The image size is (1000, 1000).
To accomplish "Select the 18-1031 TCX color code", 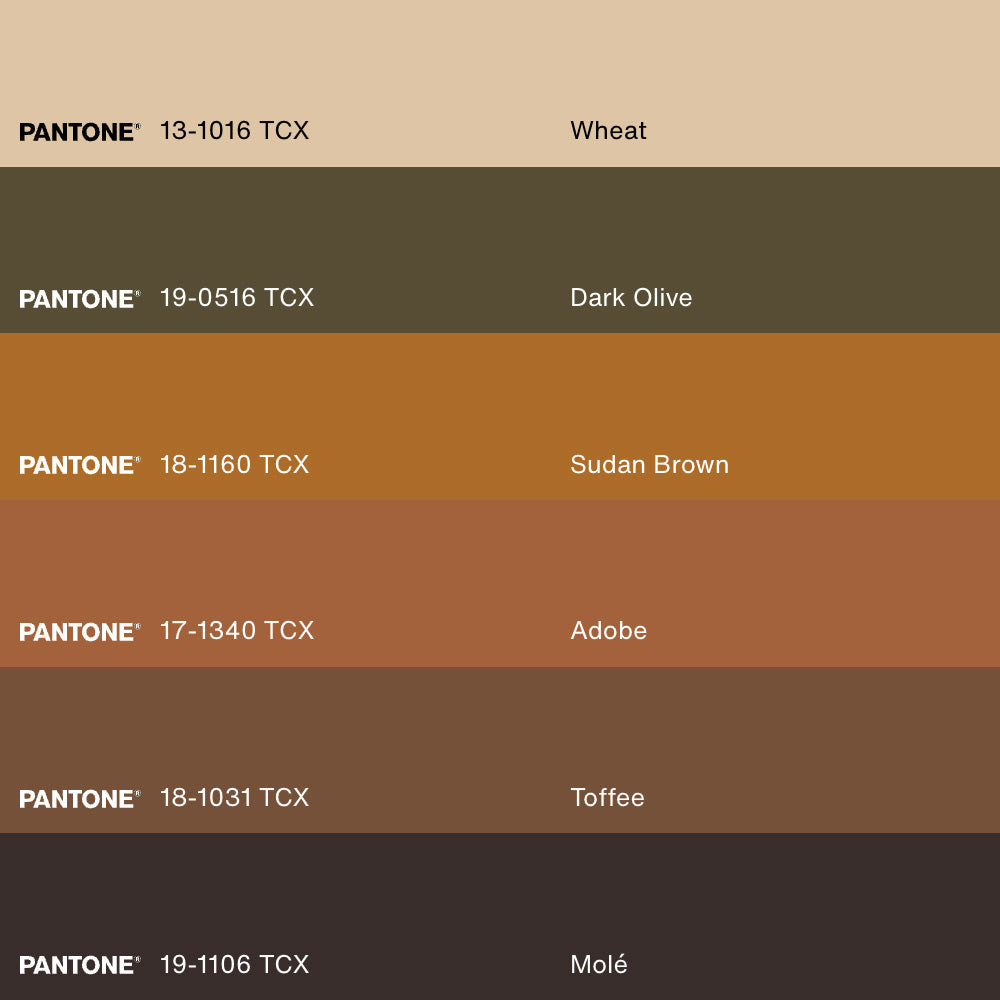I will point(234,798).
